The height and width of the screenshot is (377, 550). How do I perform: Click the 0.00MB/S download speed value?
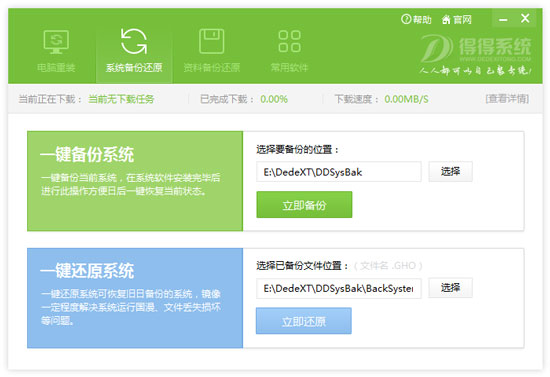tap(406, 99)
